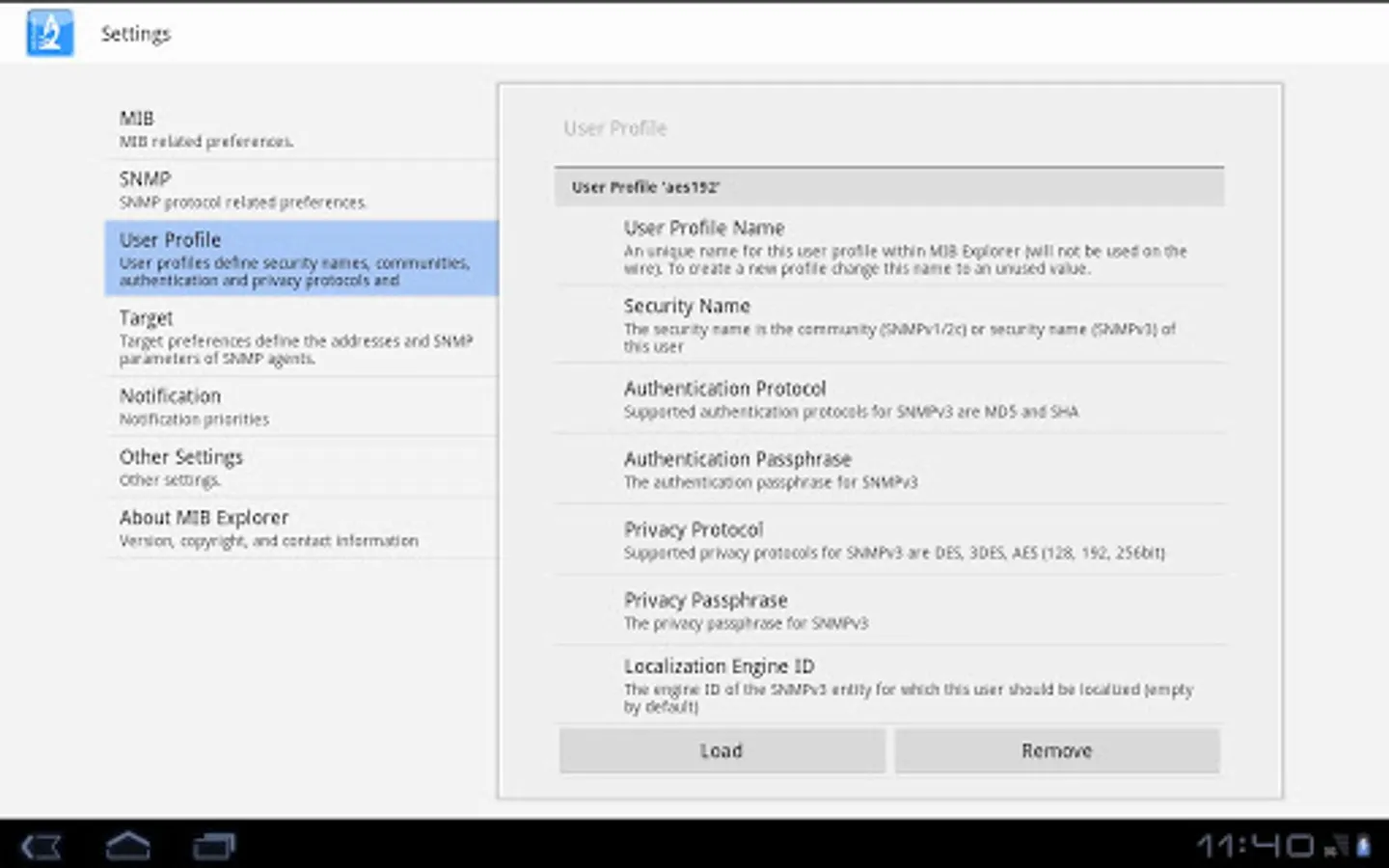Tap the MIB Explorer app icon

[x=50, y=33]
